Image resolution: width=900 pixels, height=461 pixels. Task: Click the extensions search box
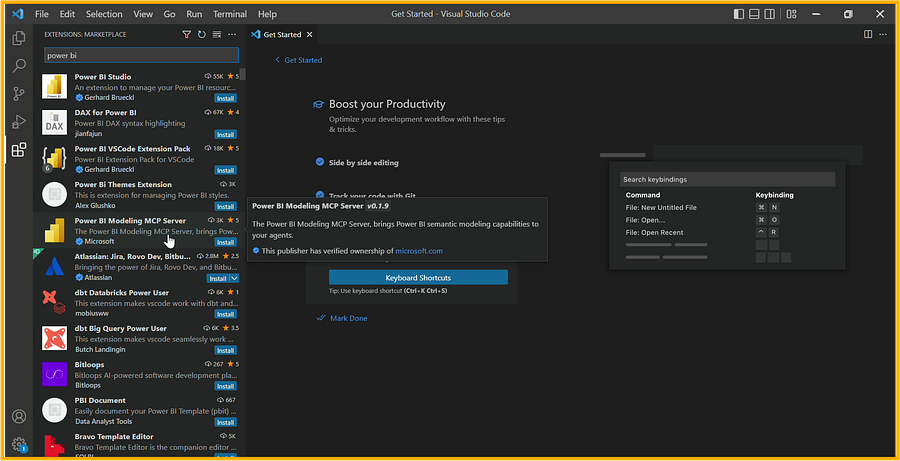[141, 55]
